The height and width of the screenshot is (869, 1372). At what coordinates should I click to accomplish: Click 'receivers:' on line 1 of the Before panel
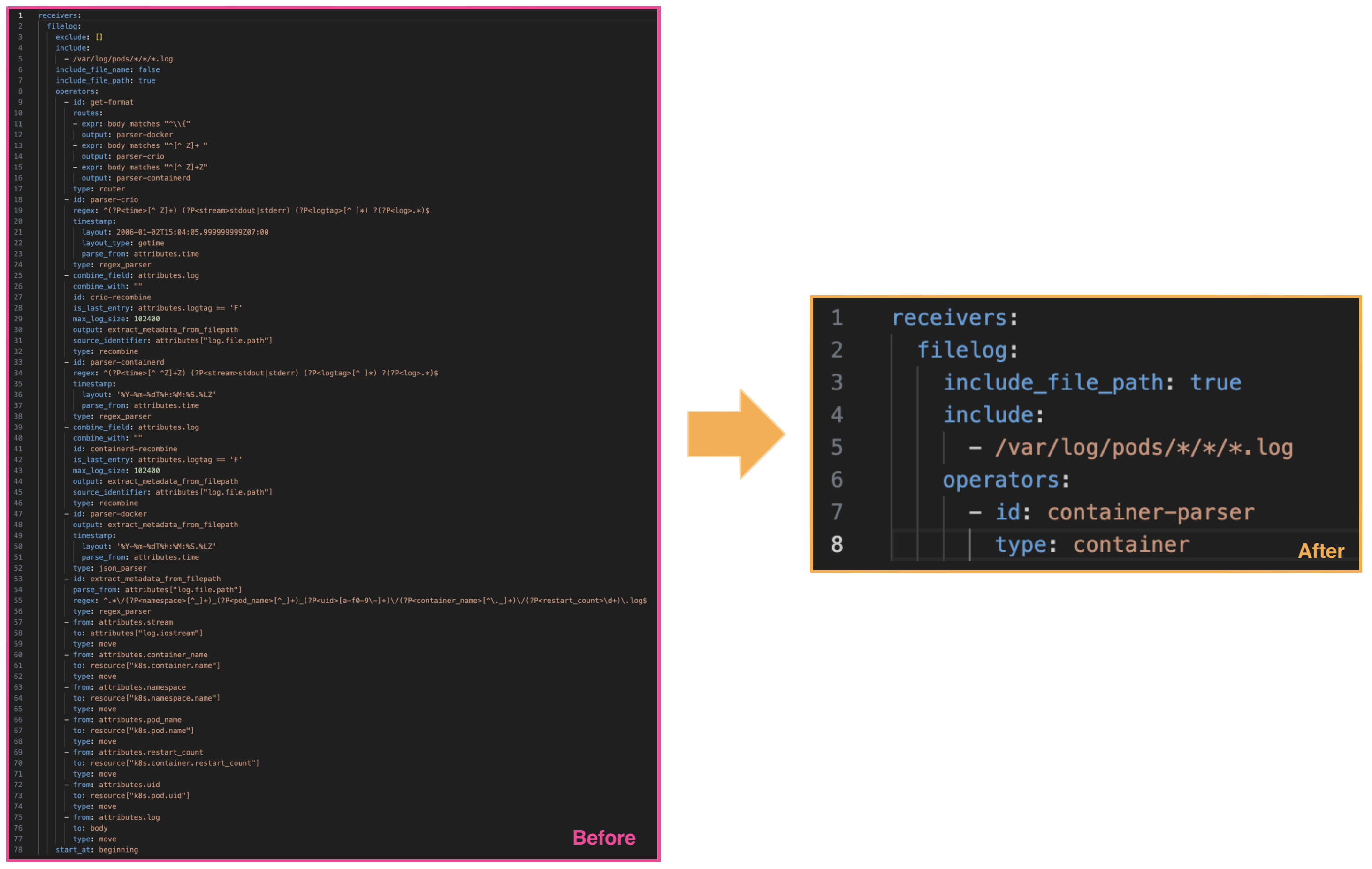[59, 15]
